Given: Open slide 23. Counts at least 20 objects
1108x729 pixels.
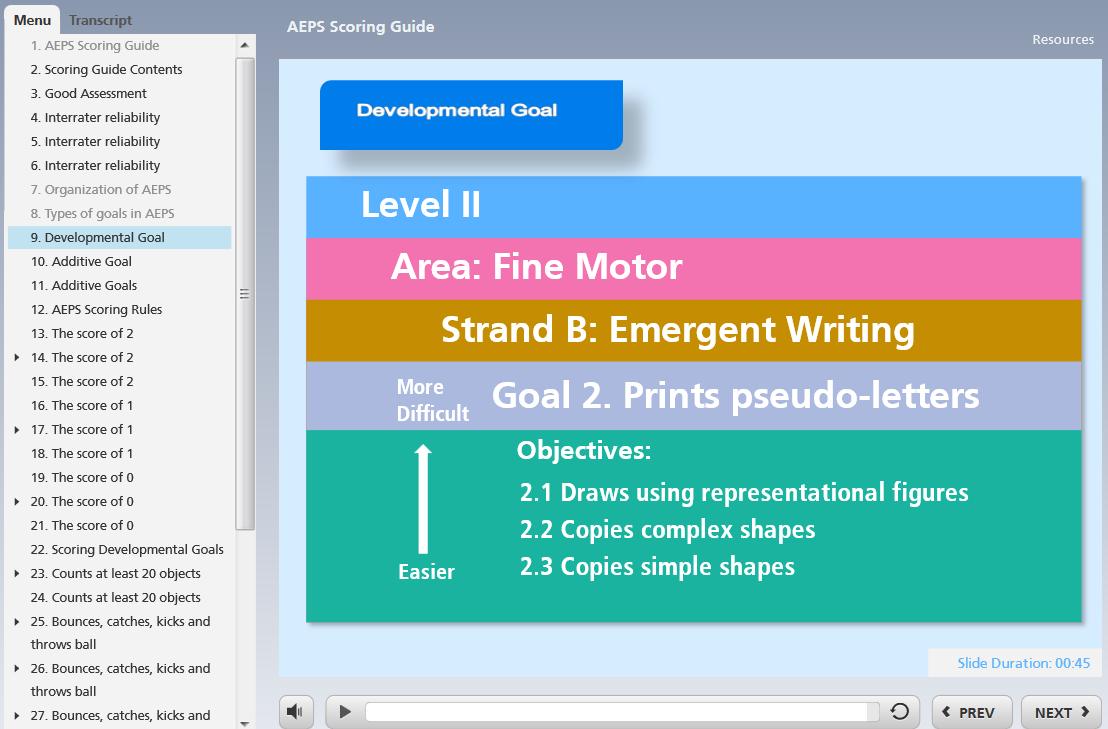Looking at the screenshot, I should [116, 574].
